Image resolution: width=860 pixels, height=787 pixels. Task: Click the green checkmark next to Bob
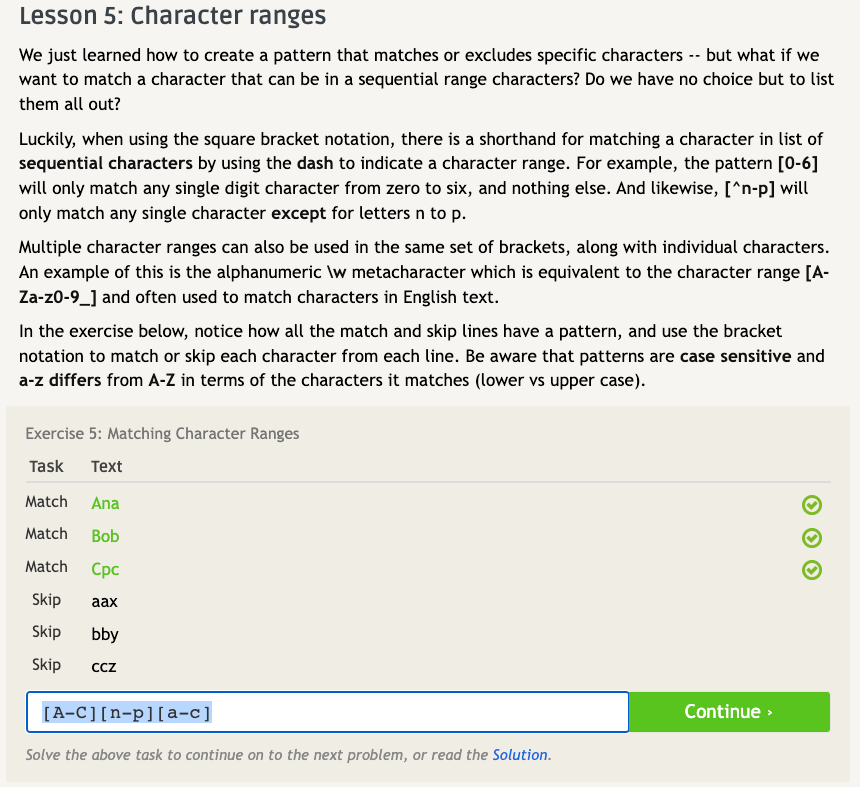tap(812, 538)
